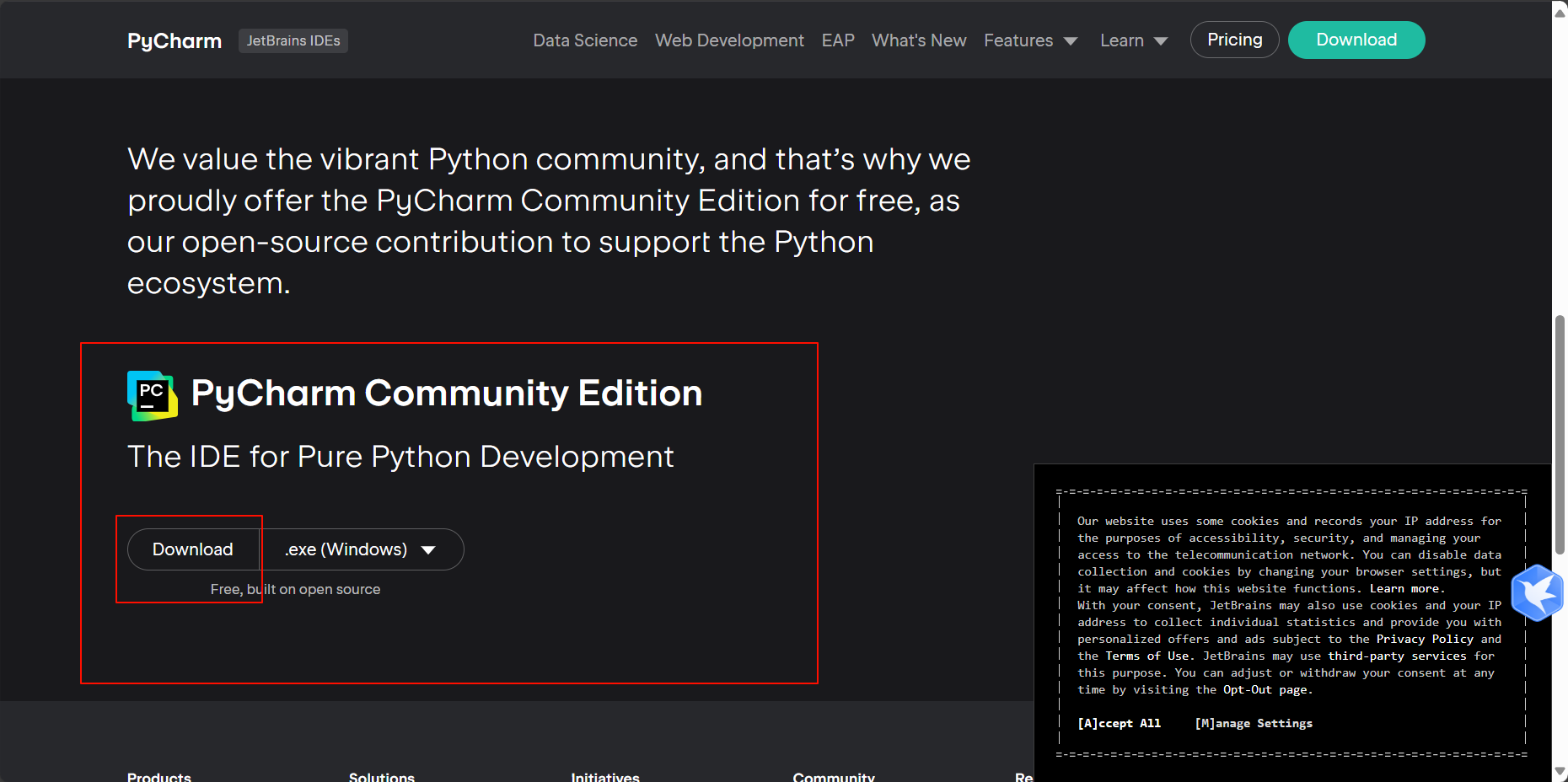
Task: Open Manage Settings for cookies
Action: 1254,723
